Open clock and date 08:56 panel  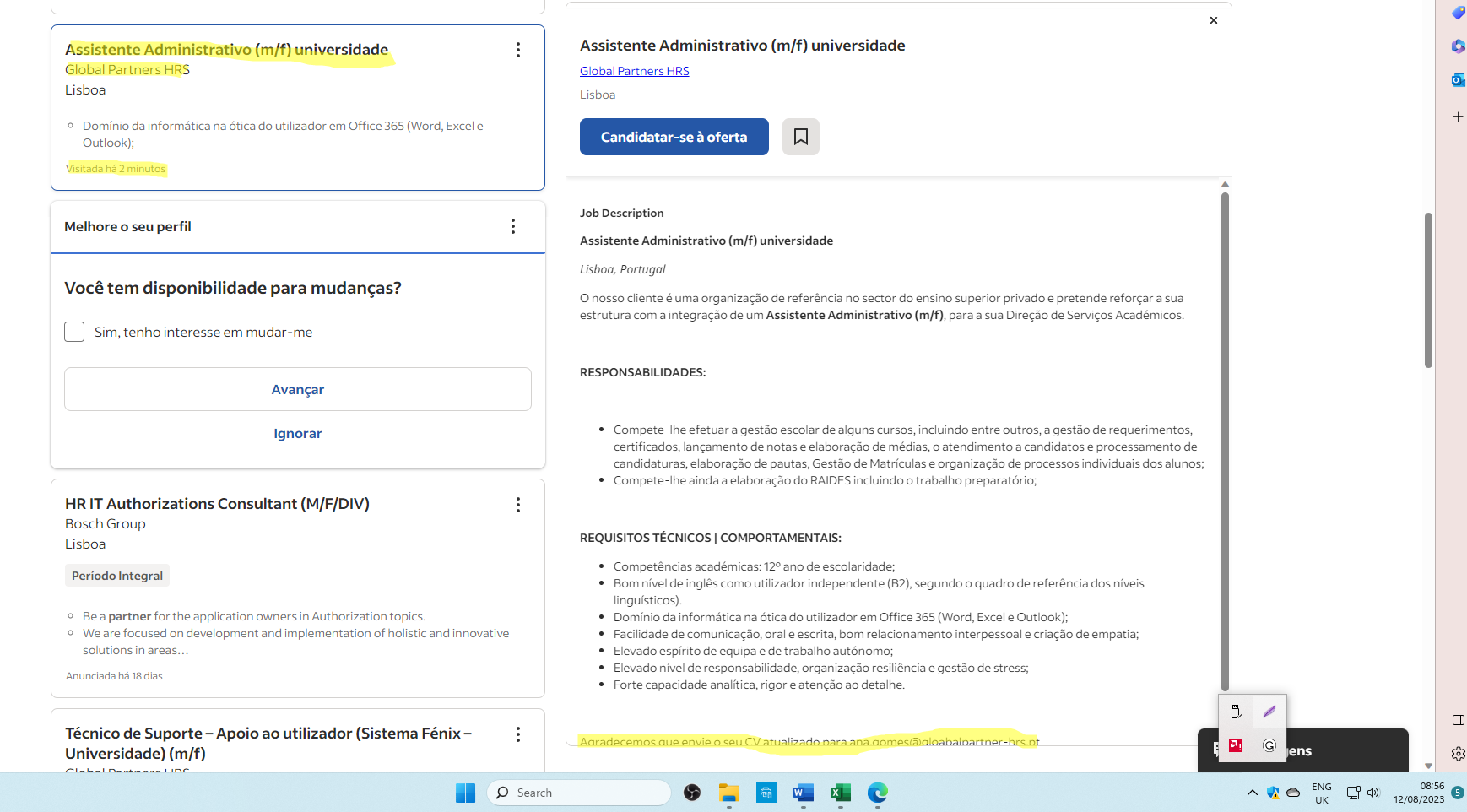[x=1419, y=793]
